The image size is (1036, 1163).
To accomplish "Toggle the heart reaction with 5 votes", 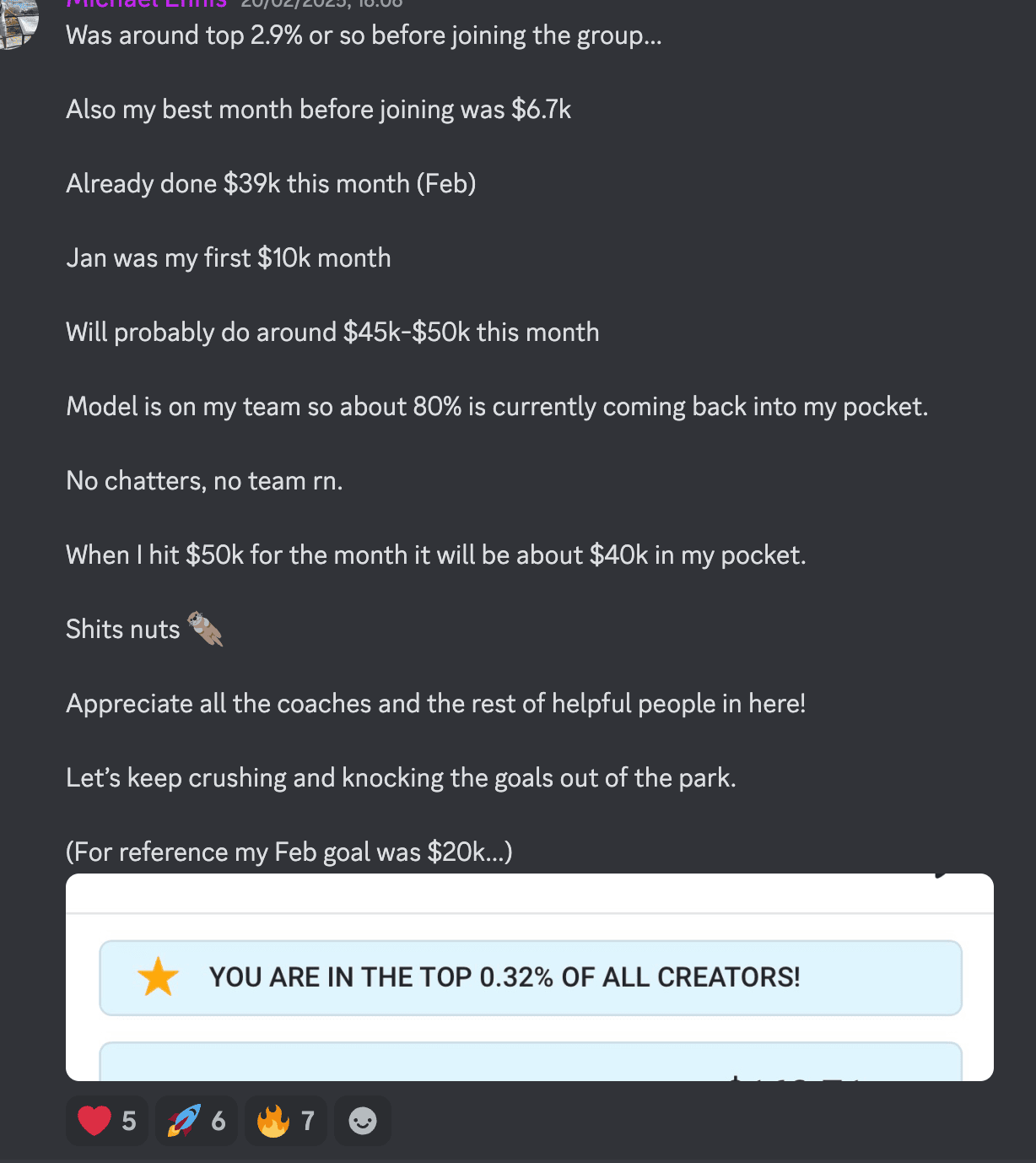I will click(106, 1121).
